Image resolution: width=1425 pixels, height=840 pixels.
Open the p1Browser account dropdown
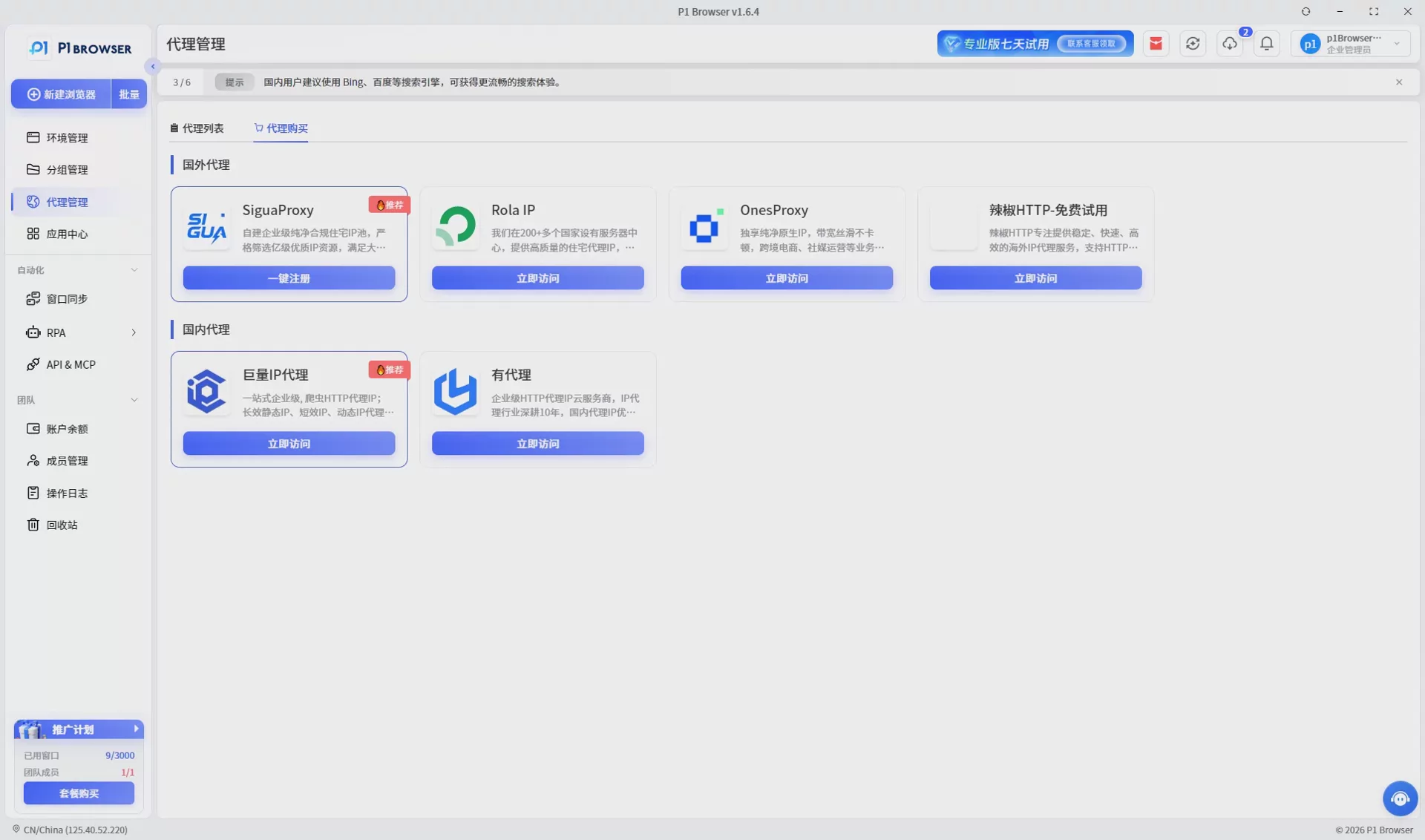pyautogui.click(x=1351, y=44)
